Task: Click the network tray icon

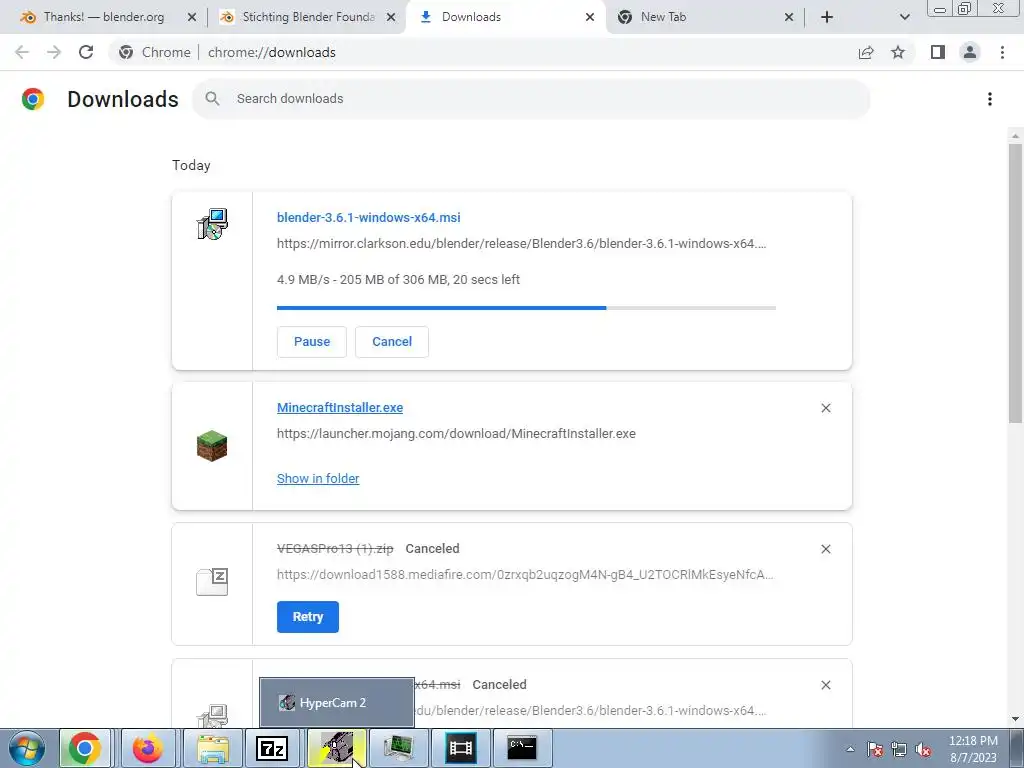Action: (x=899, y=749)
